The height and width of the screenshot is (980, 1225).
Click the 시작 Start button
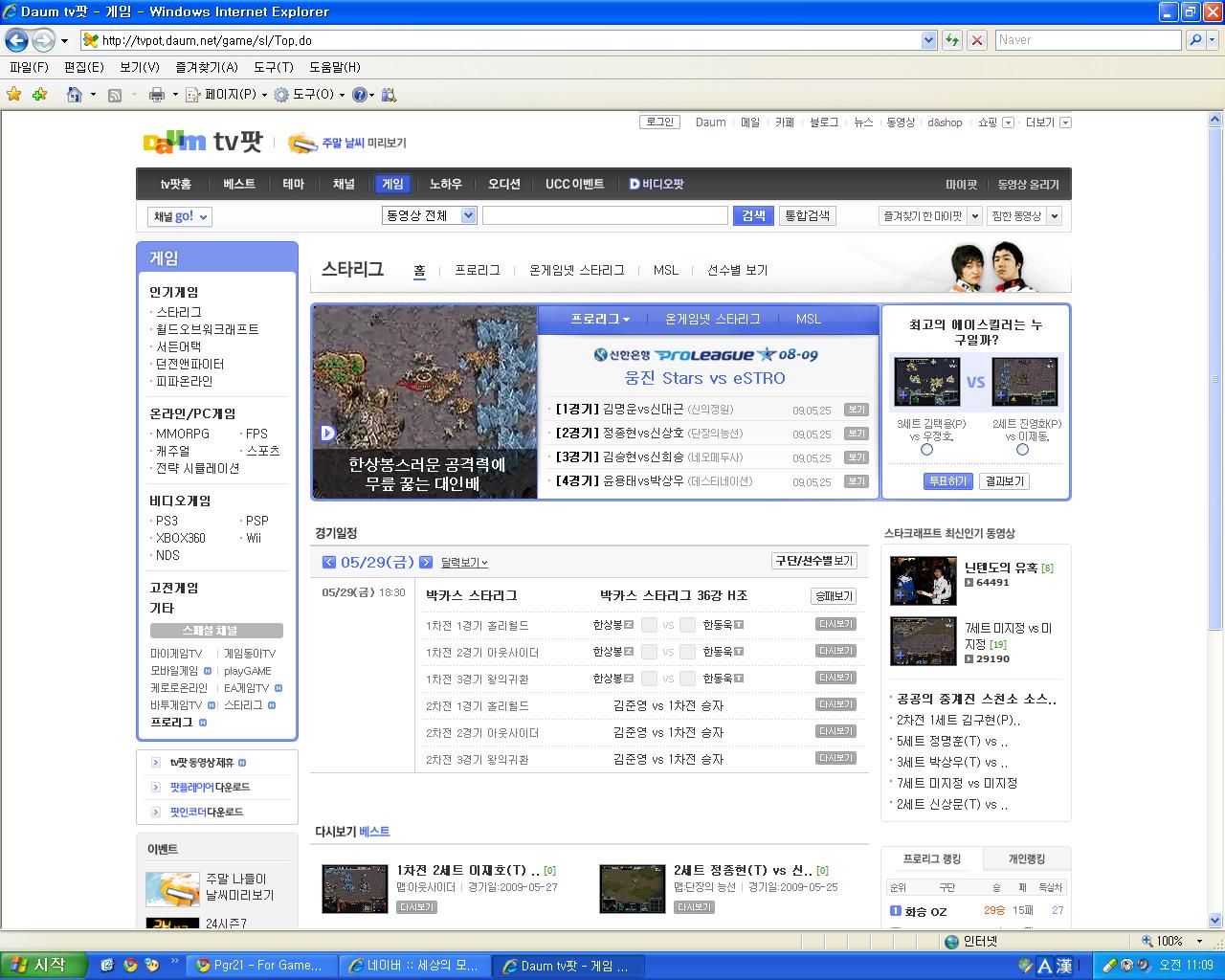pyautogui.click(x=44, y=965)
